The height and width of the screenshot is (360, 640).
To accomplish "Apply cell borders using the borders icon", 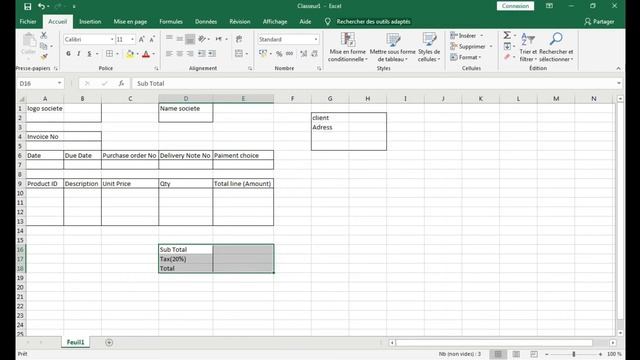I will tap(109, 53).
